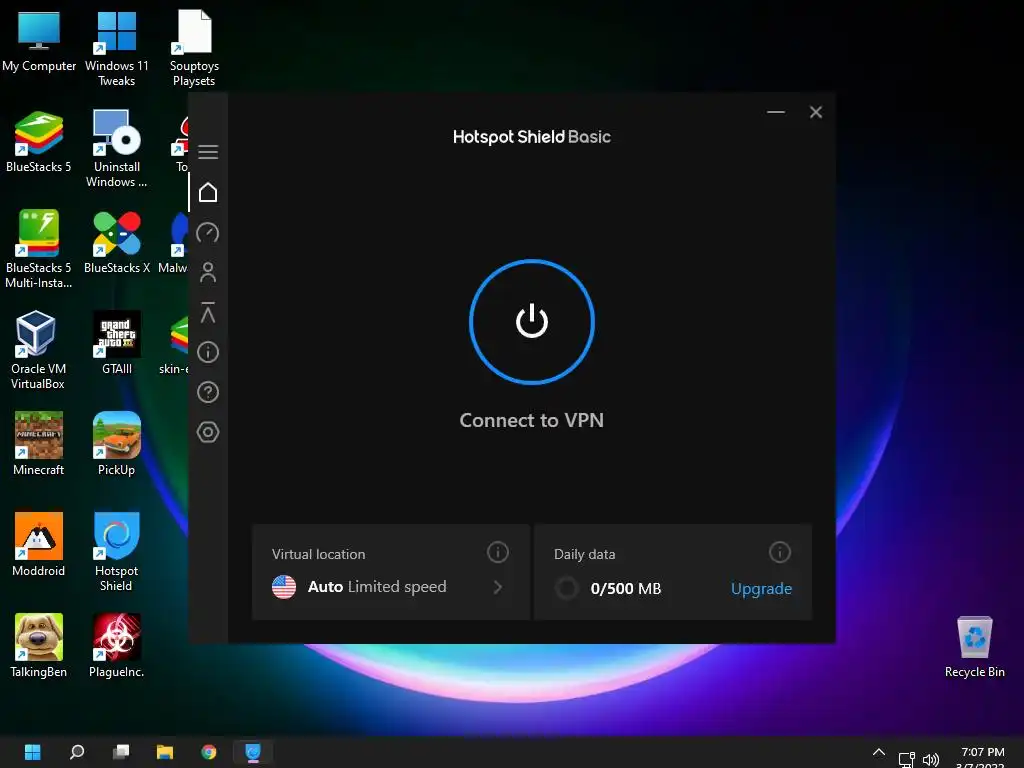This screenshot has height=768, width=1024.
Task: Open the network tray icon
Action: point(906,759)
